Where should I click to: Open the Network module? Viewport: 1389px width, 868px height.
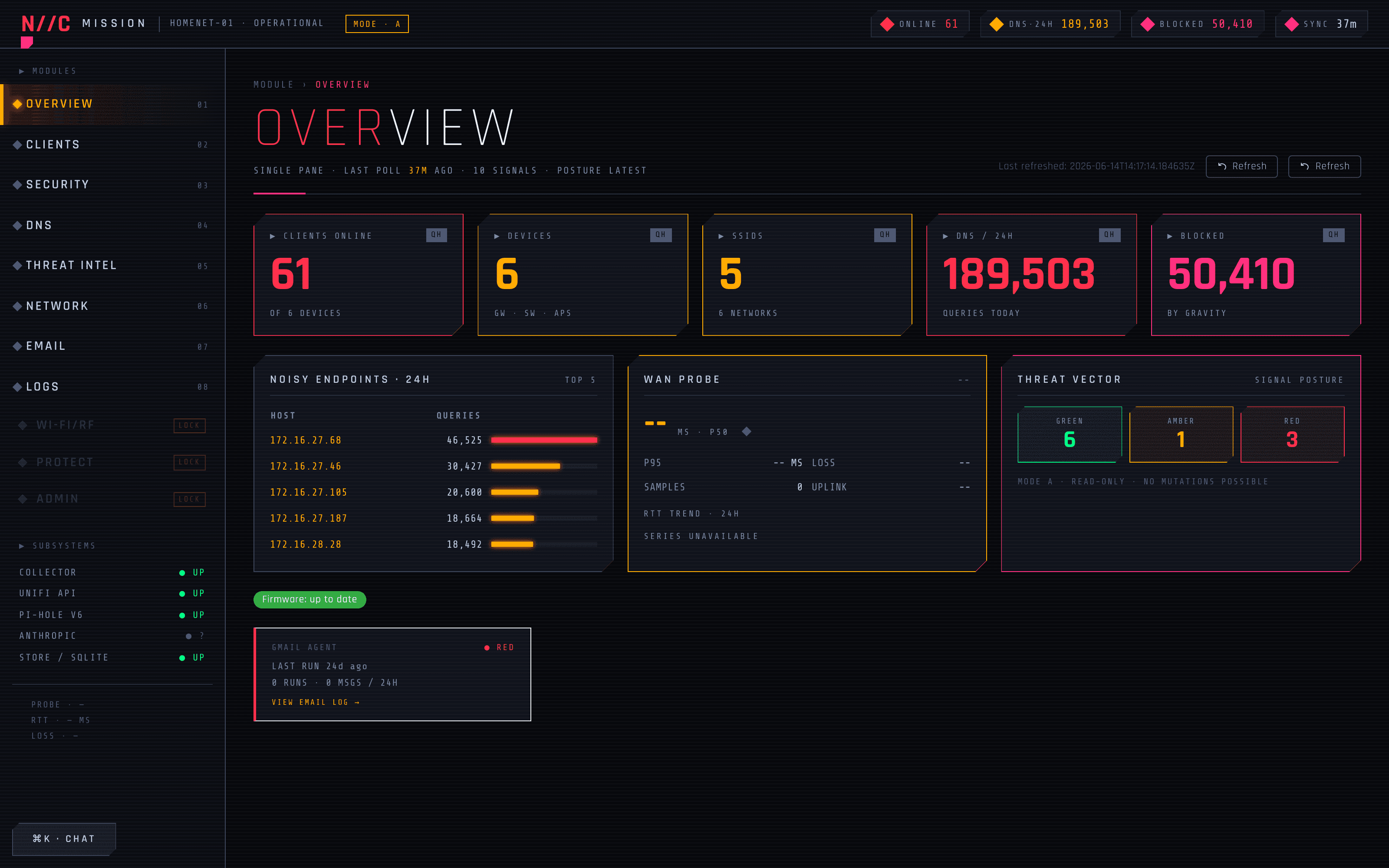pos(112,306)
